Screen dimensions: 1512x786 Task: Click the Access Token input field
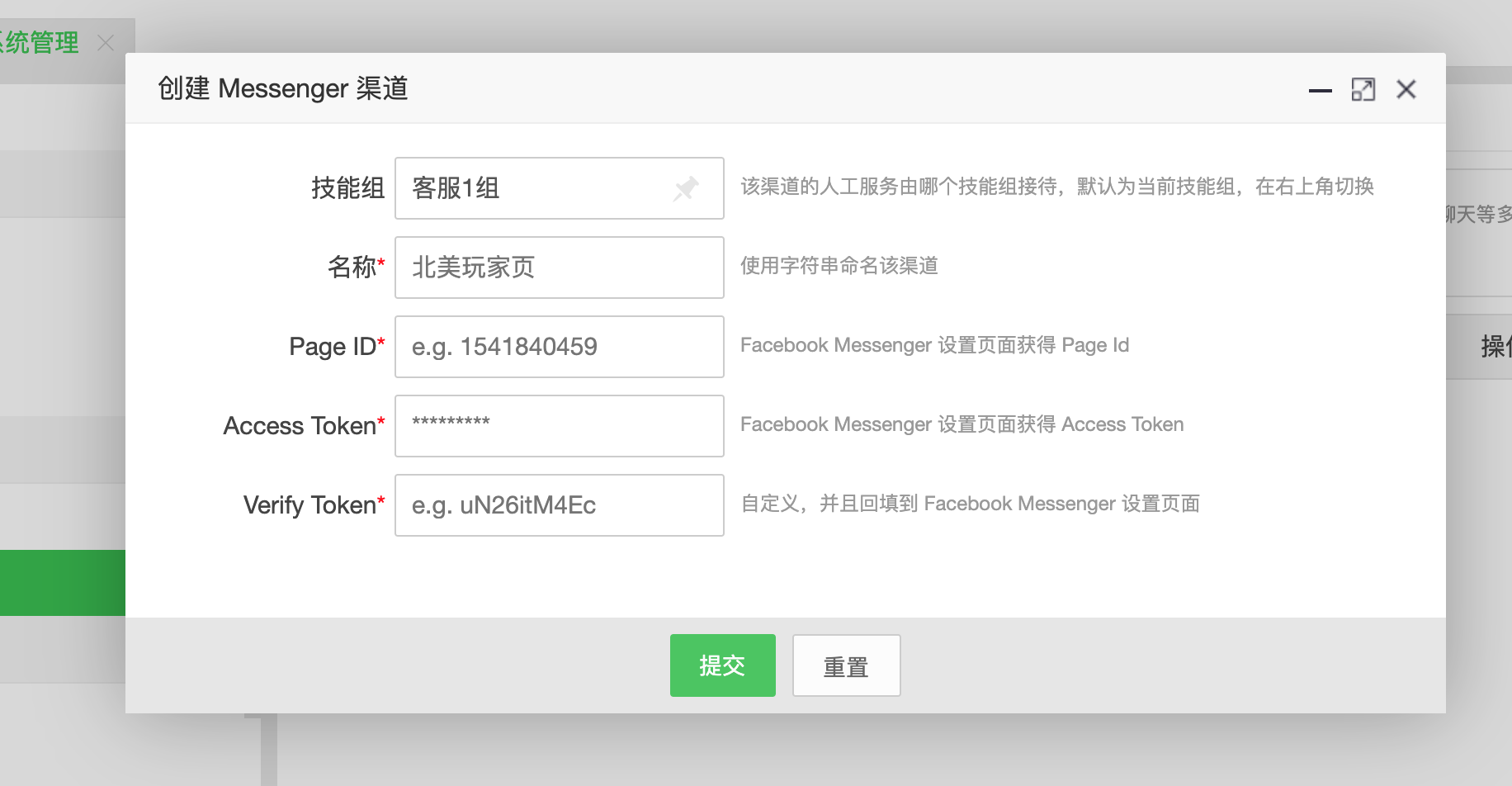point(560,426)
